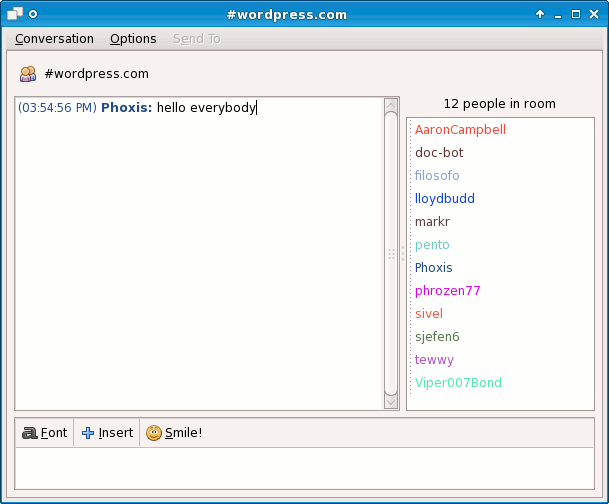The image size is (609, 504).
Task: Click the Phoxis name in chat message
Action: click(126, 108)
